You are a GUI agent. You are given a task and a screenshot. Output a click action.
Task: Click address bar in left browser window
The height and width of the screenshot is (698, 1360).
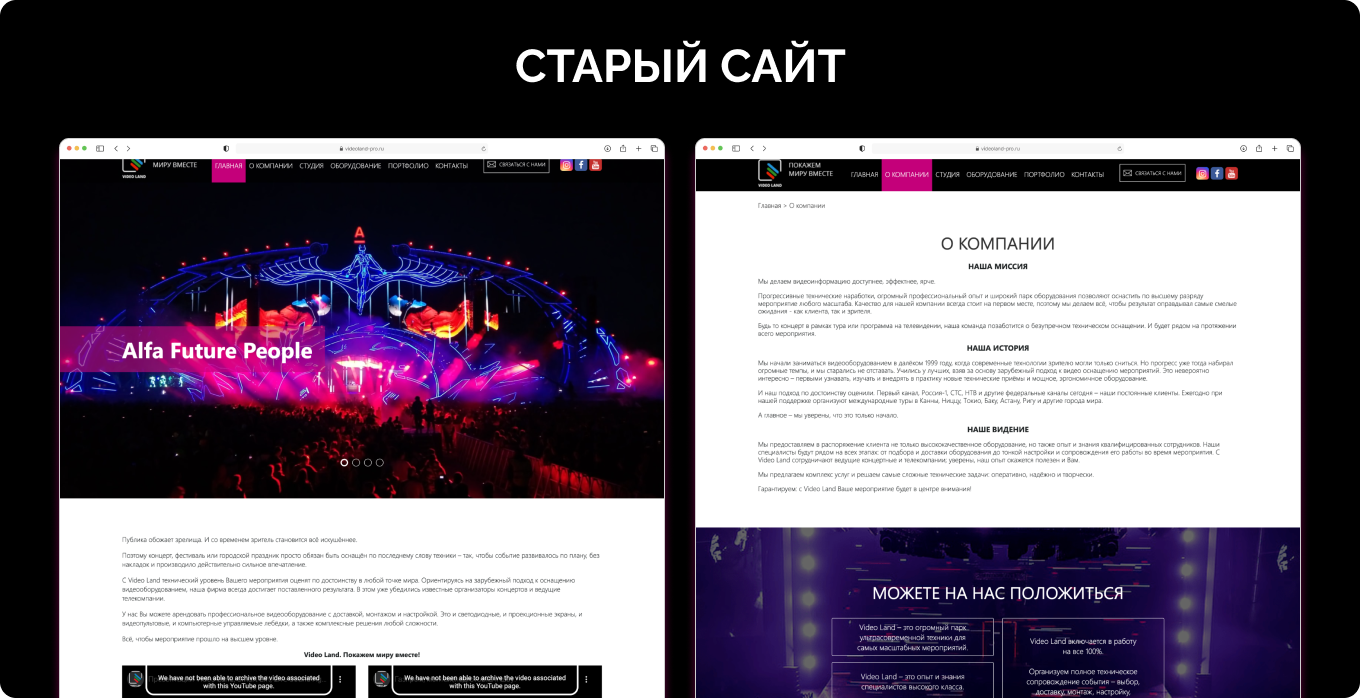[362, 148]
